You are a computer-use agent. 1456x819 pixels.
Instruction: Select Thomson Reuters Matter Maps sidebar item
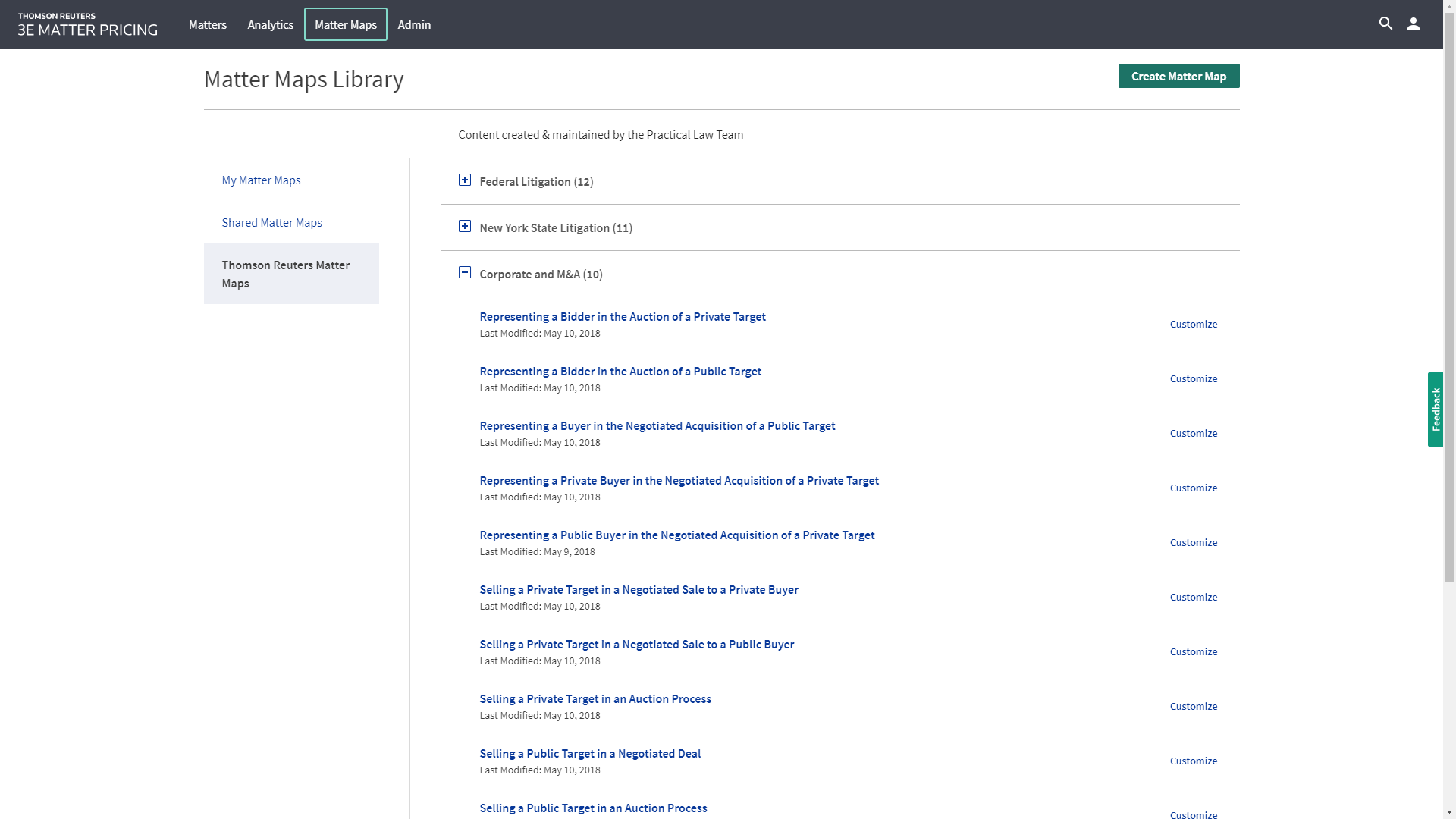coord(291,274)
